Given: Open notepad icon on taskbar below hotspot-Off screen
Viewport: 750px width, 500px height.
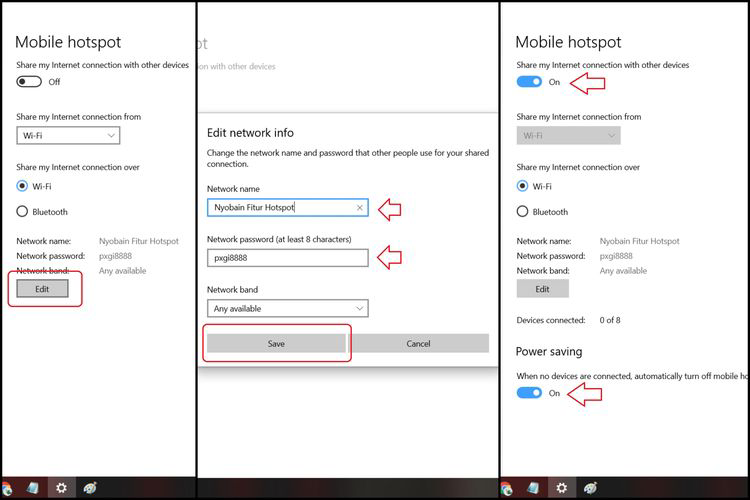Looking at the screenshot, I should tap(33, 488).
